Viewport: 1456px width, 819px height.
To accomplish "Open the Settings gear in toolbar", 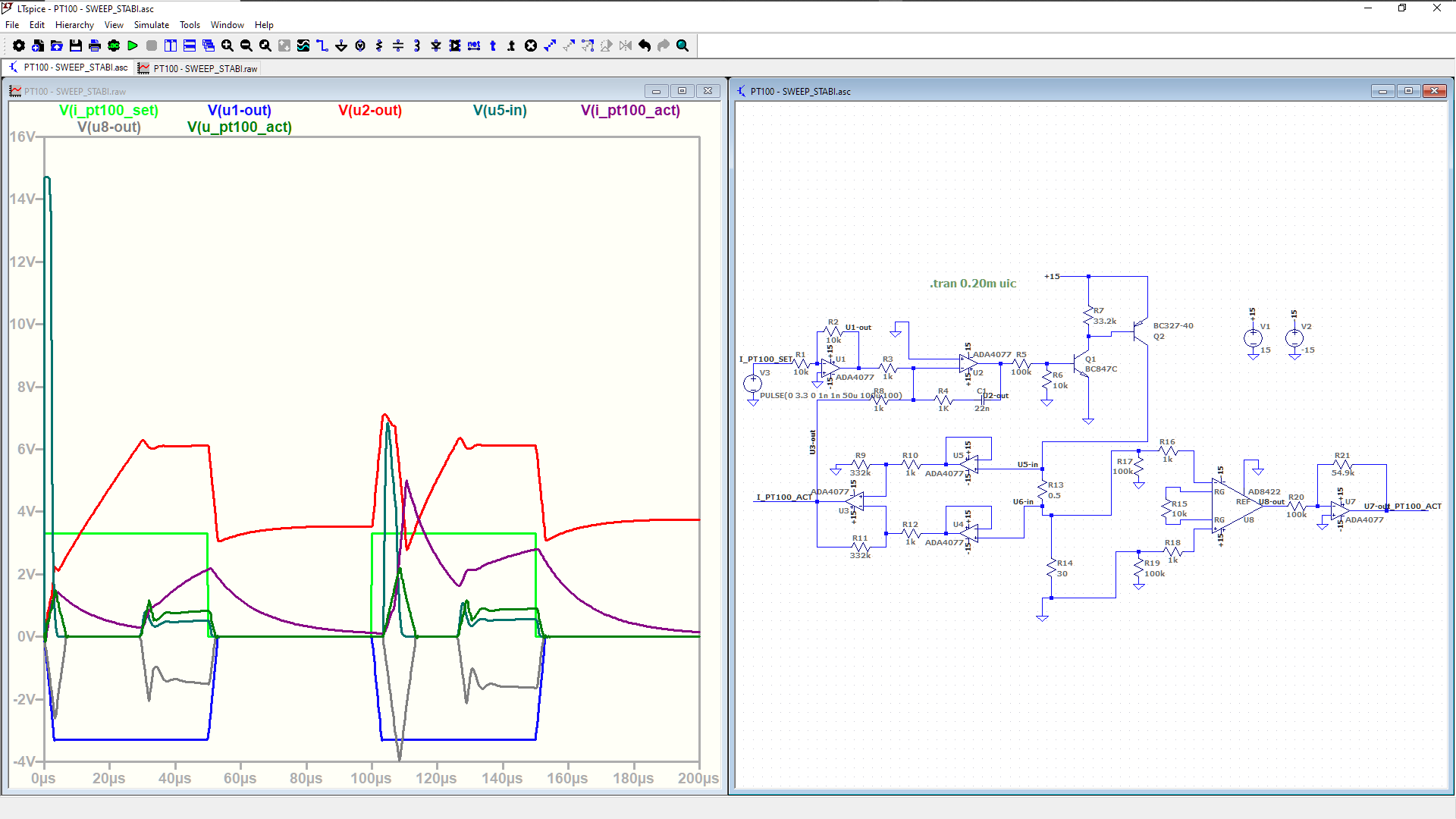I will tap(19, 45).
